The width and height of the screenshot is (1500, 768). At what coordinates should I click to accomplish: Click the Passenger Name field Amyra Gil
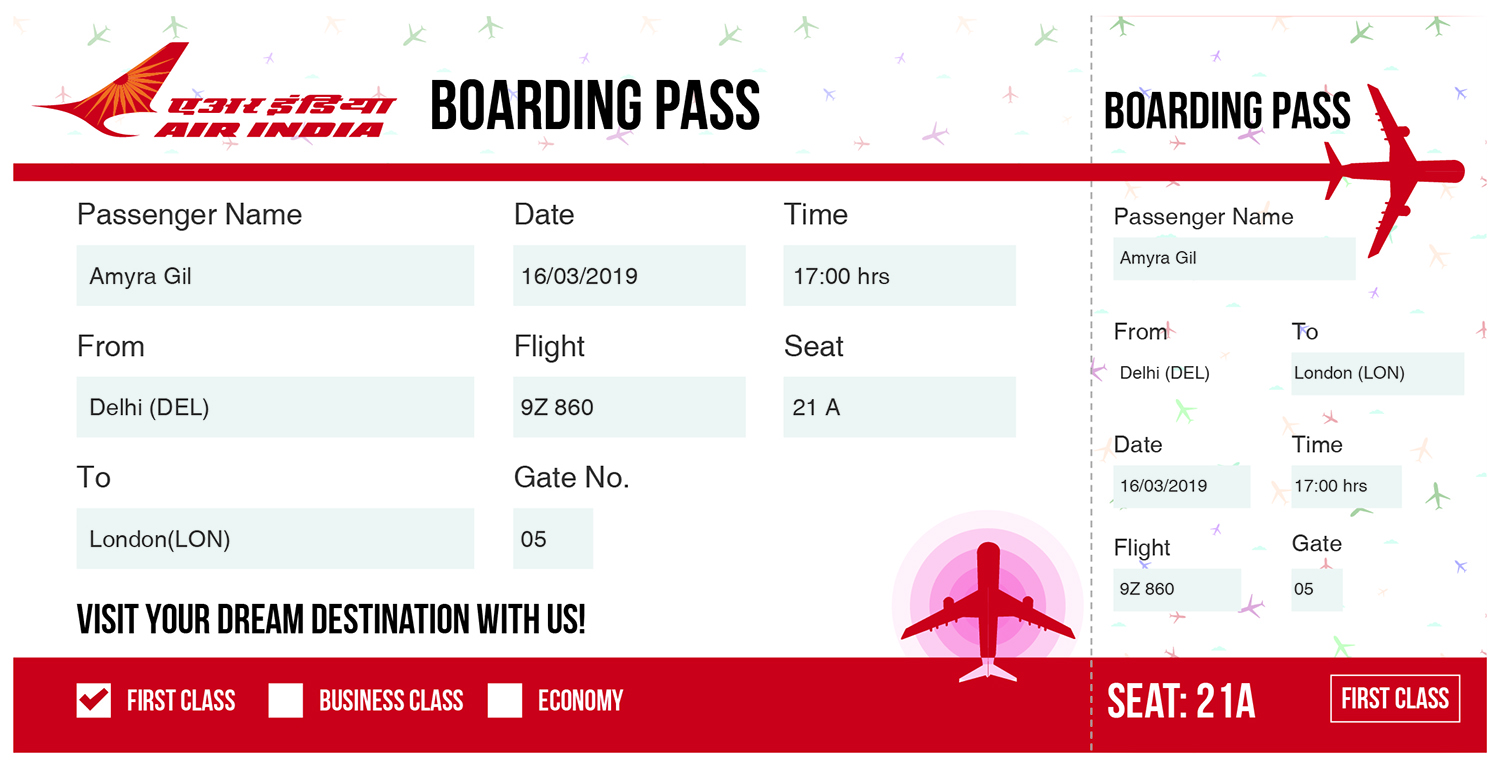(x=275, y=276)
